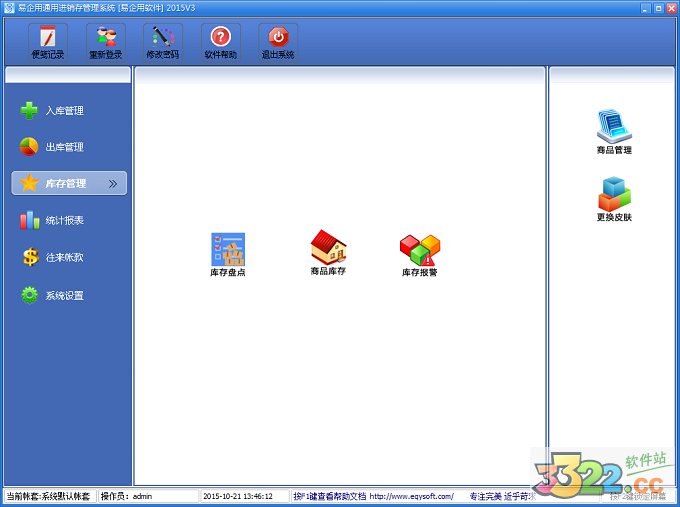Viewport: 680px width, 507px height.
Task: Click the application icon in the title bar
Action: click(x=9, y=8)
